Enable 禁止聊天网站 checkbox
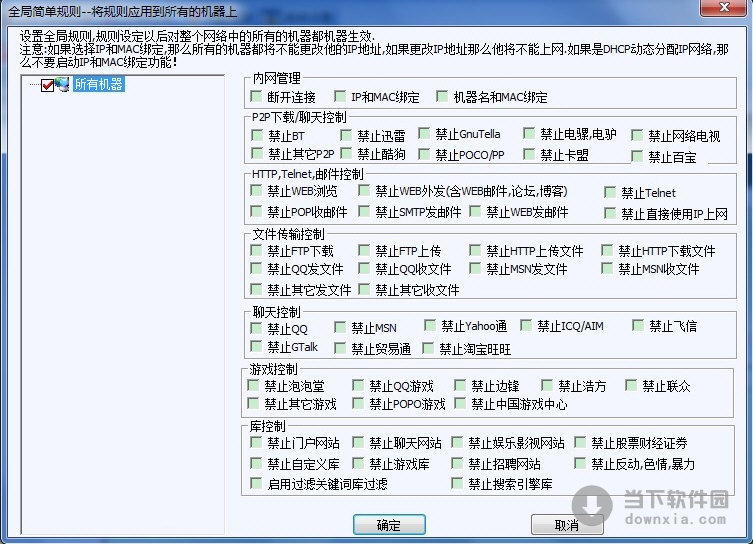This screenshot has width=753, height=544. pos(358,443)
